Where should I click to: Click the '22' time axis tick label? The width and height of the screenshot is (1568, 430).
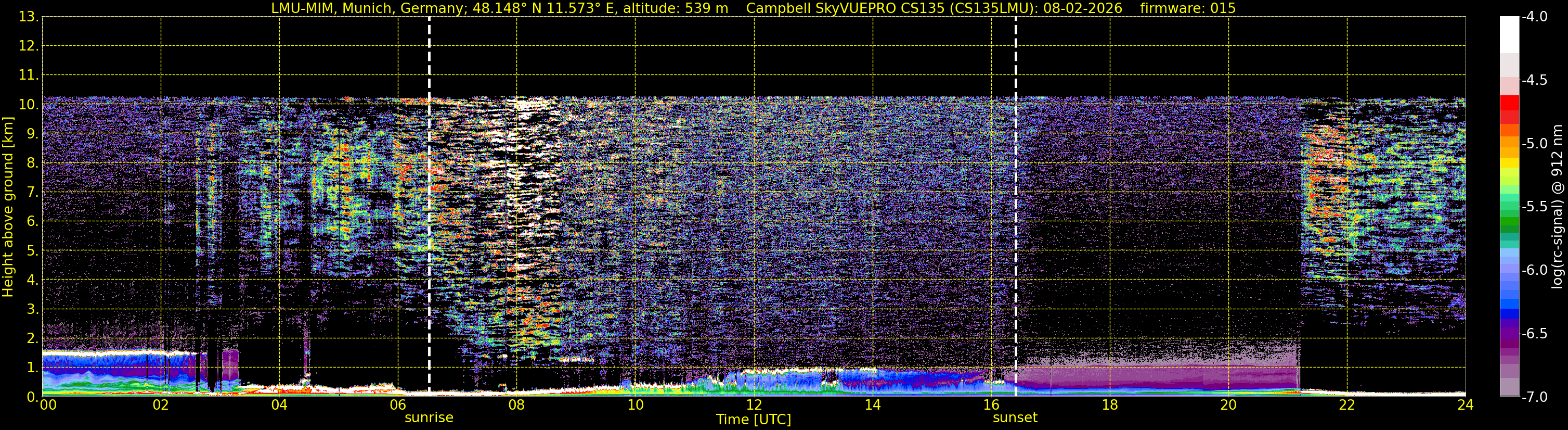click(x=1347, y=405)
